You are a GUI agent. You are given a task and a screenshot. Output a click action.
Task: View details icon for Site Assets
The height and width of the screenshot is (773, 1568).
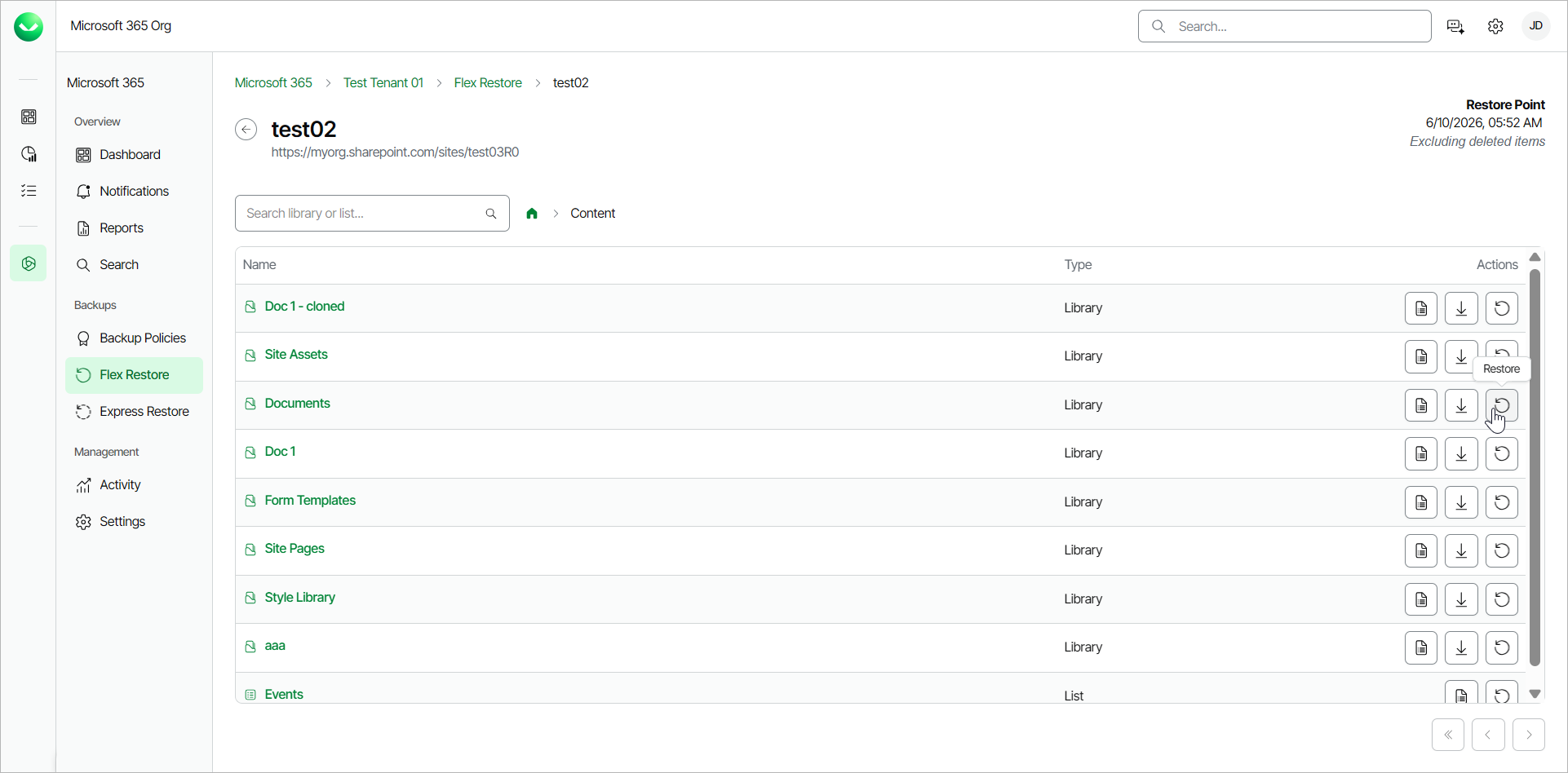click(1421, 356)
